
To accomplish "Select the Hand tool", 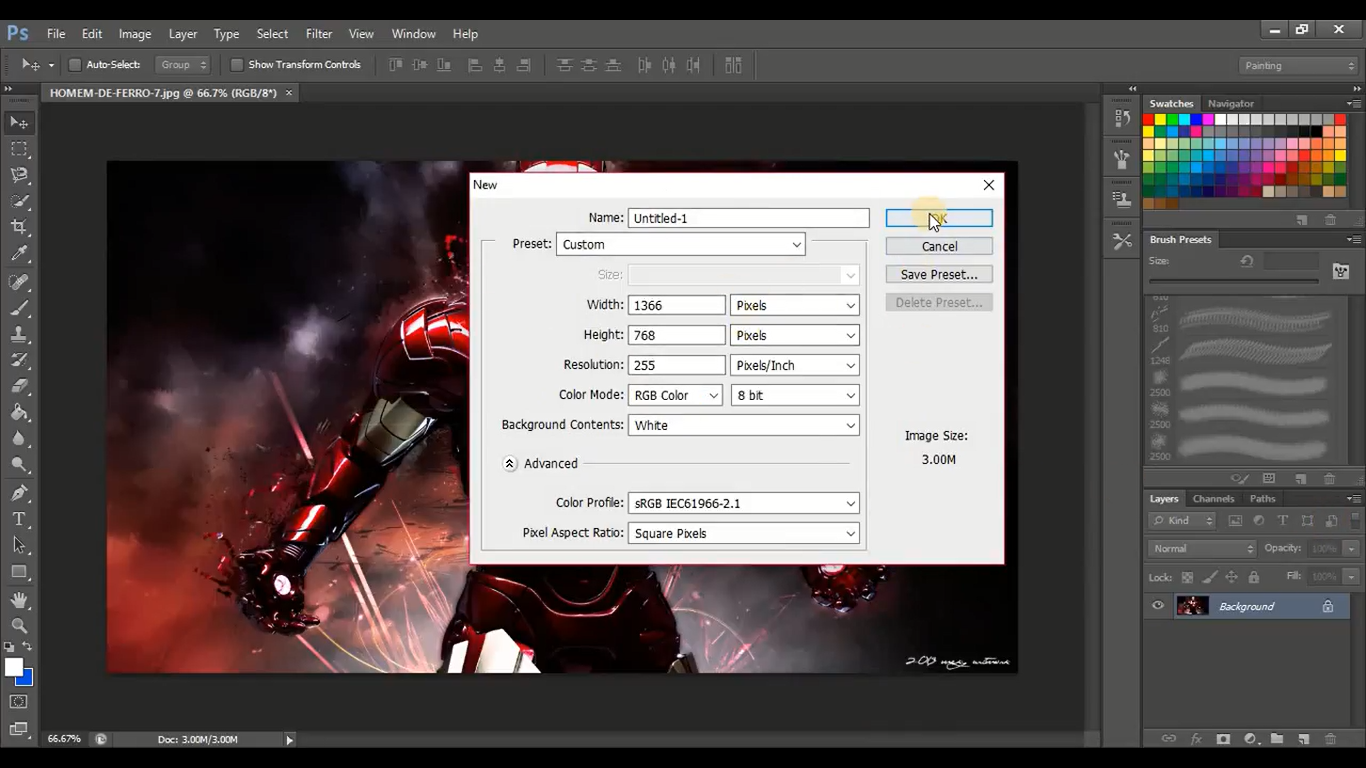I will pyautogui.click(x=20, y=600).
